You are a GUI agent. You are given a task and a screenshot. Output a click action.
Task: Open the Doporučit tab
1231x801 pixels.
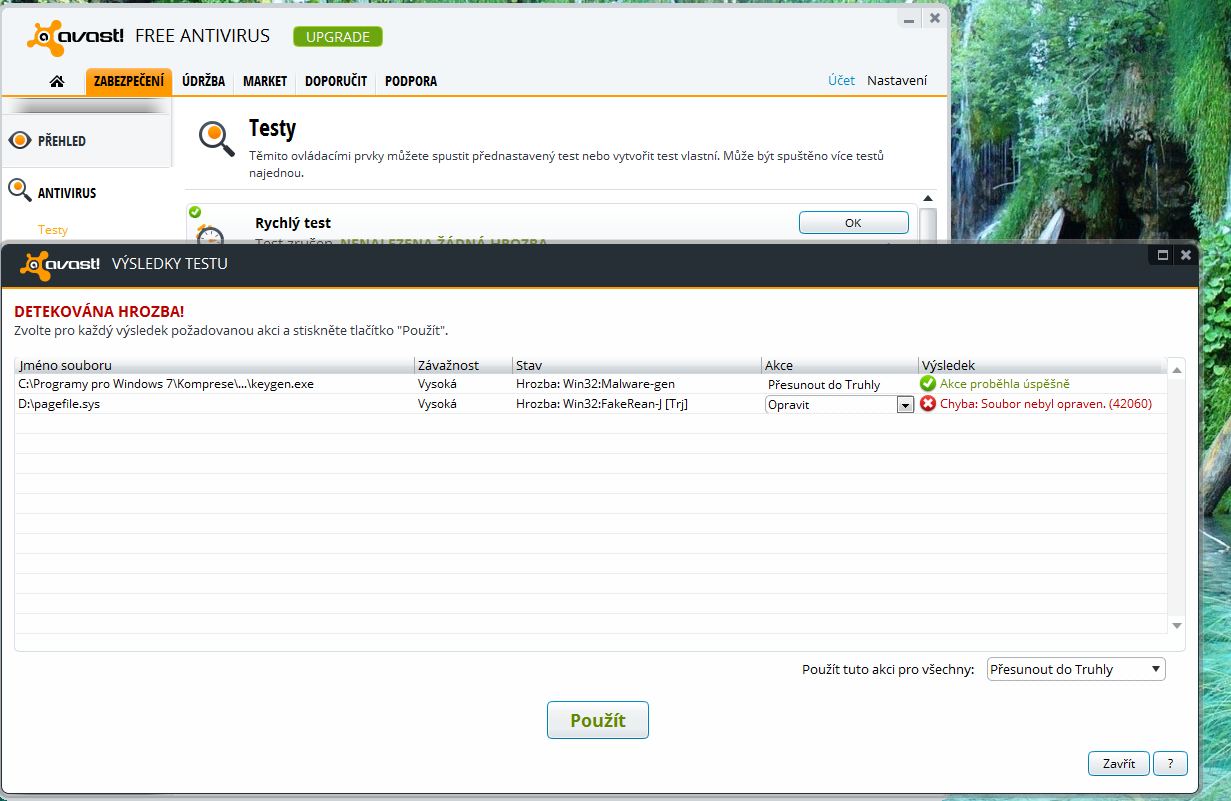[x=336, y=81]
